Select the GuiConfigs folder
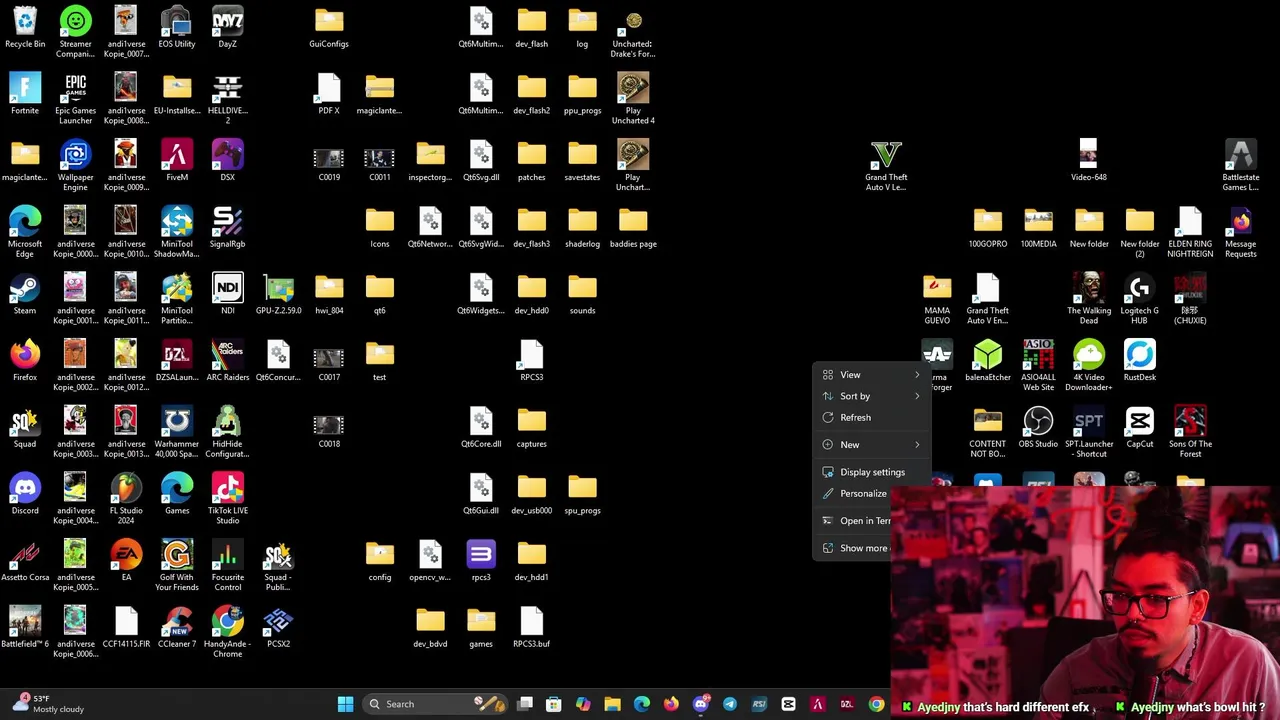1280x720 pixels. (x=329, y=27)
